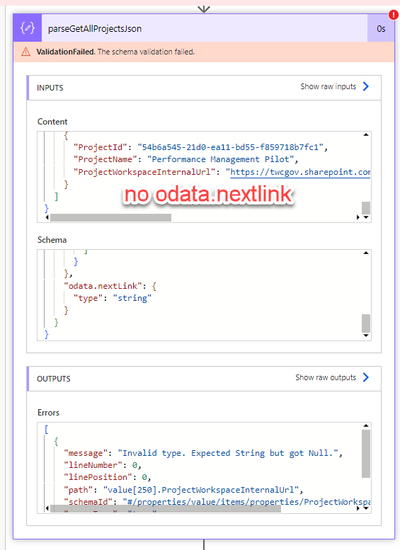400x550 pixels.
Task: Click Content box scroll-left arrow
Action: tap(47, 217)
